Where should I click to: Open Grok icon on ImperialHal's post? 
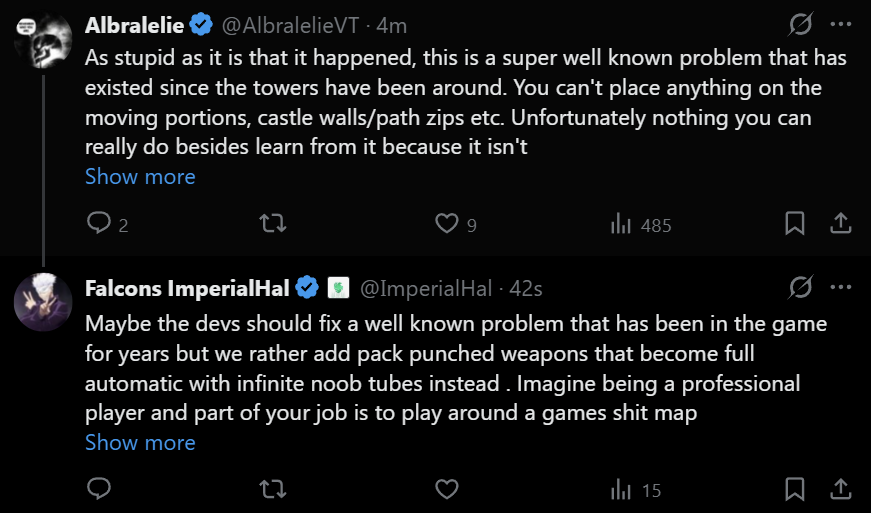(800, 289)
